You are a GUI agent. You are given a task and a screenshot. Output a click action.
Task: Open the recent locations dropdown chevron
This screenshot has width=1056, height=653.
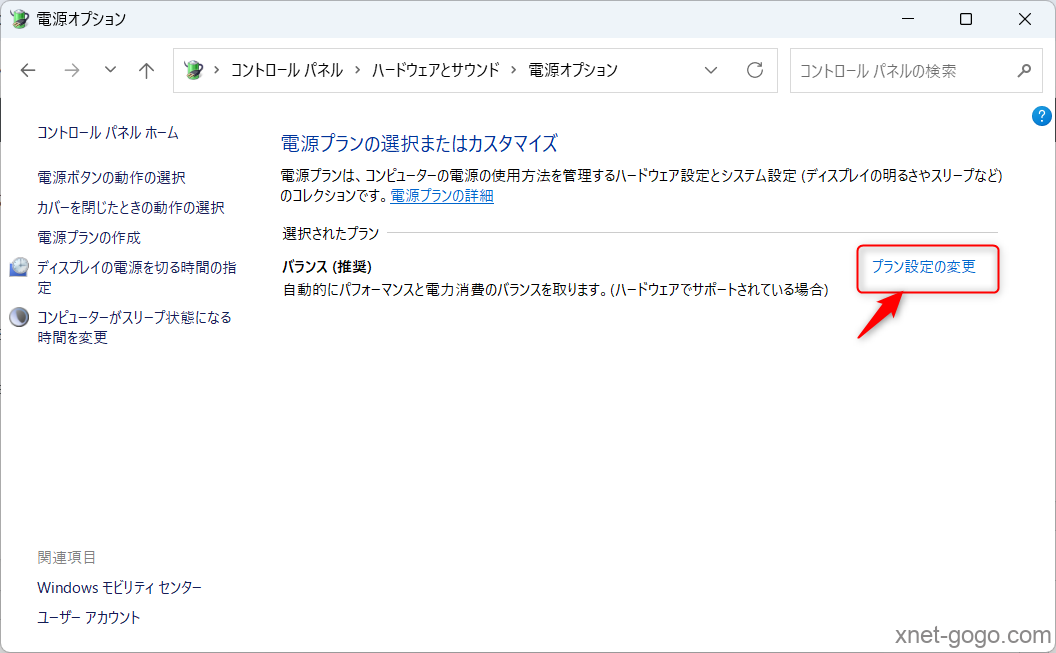[110, 70]
